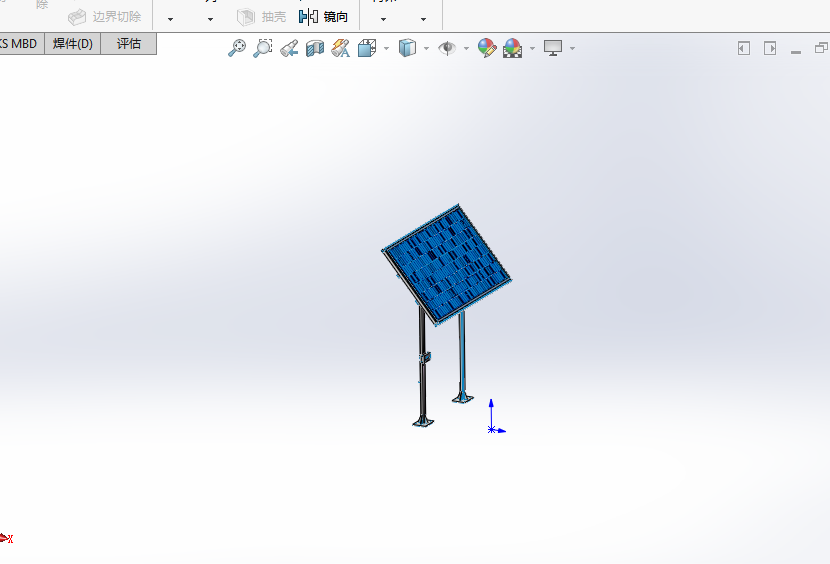Activate the Section View tool
The width and height of the screenshot is (830, 564).
(315, 48)
